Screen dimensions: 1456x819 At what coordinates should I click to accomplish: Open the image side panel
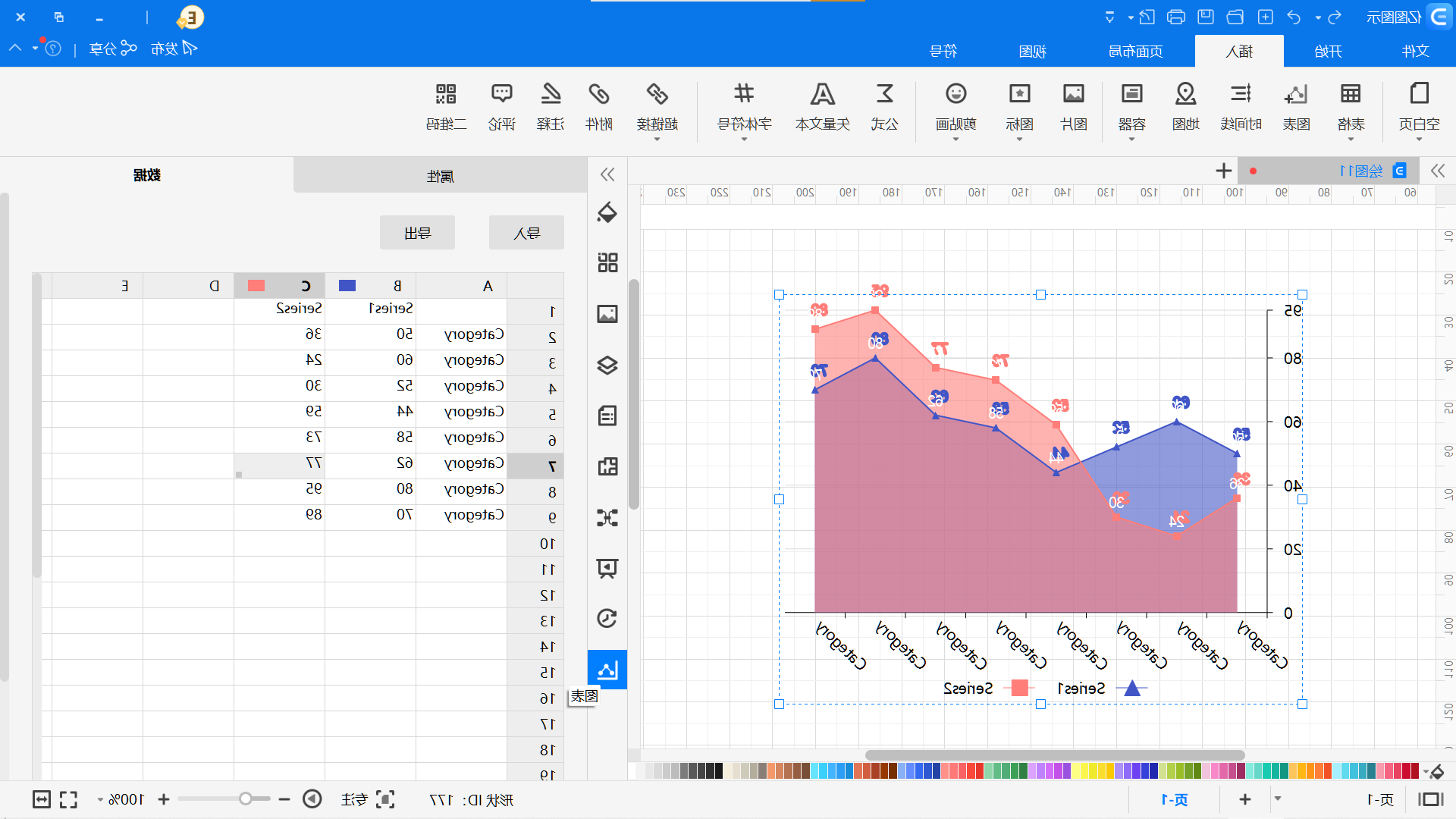click(607, 314)
